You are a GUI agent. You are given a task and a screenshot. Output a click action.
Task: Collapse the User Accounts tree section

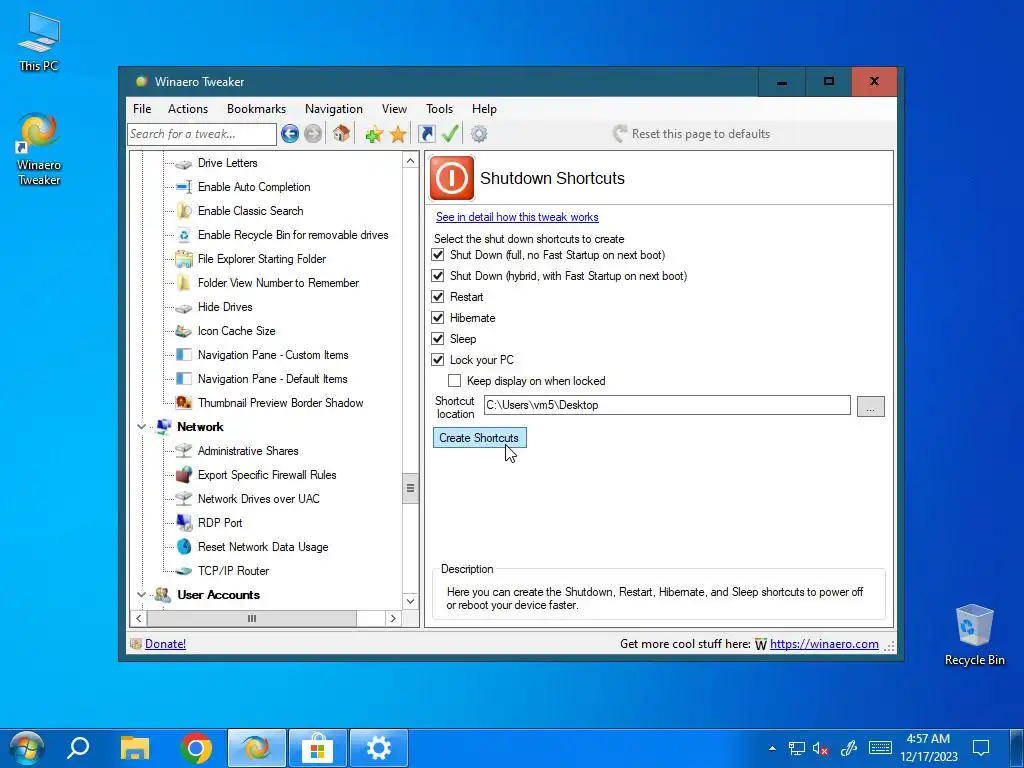pos(141,595)
